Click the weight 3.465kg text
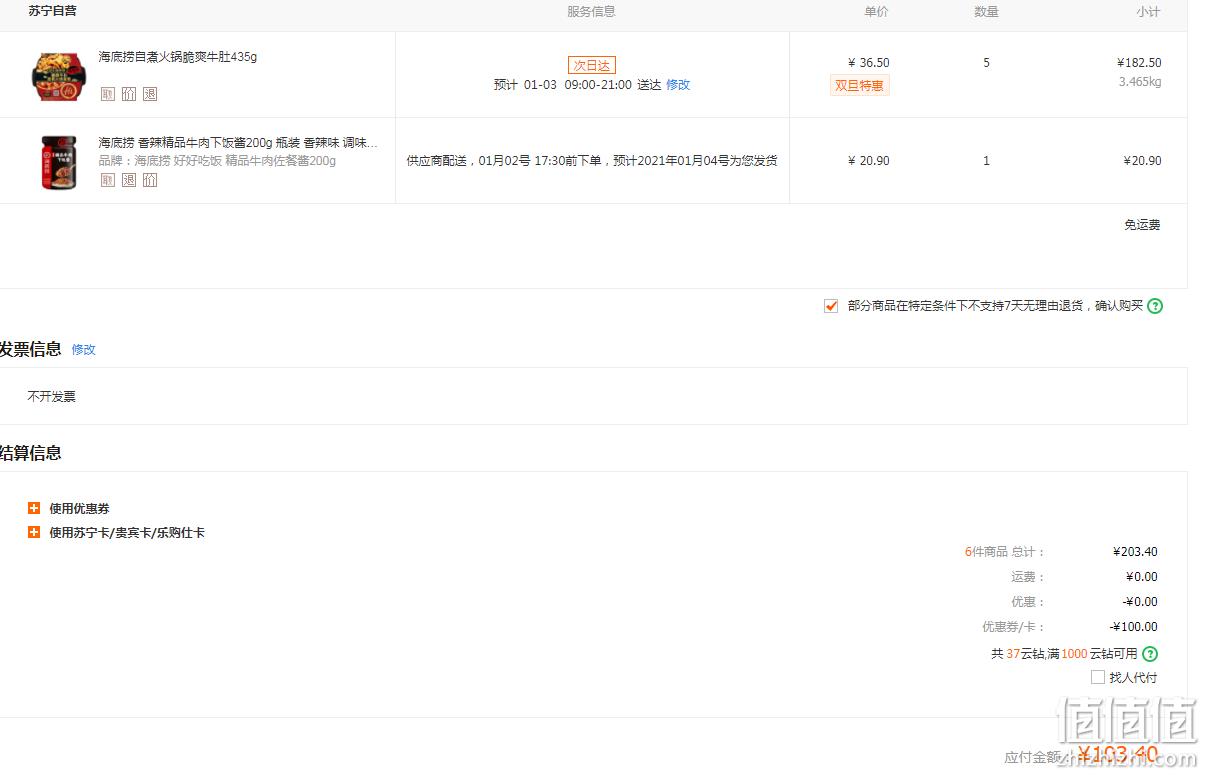The width and height of the screenshot is (1206, 776). point(1140,82)
